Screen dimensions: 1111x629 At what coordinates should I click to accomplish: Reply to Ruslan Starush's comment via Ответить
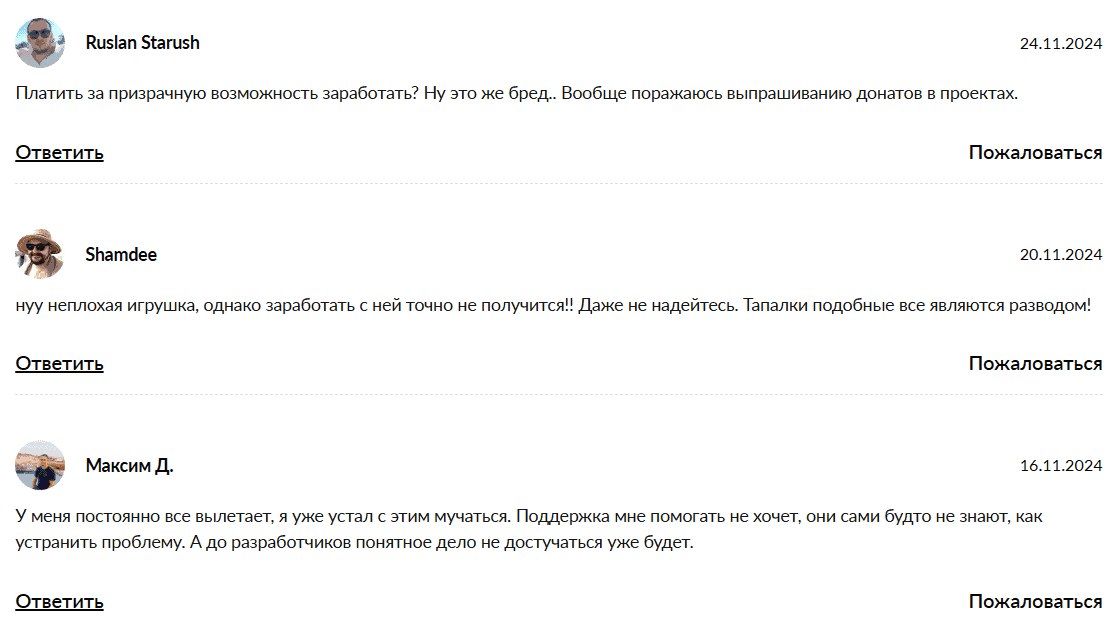coord(59,152)
